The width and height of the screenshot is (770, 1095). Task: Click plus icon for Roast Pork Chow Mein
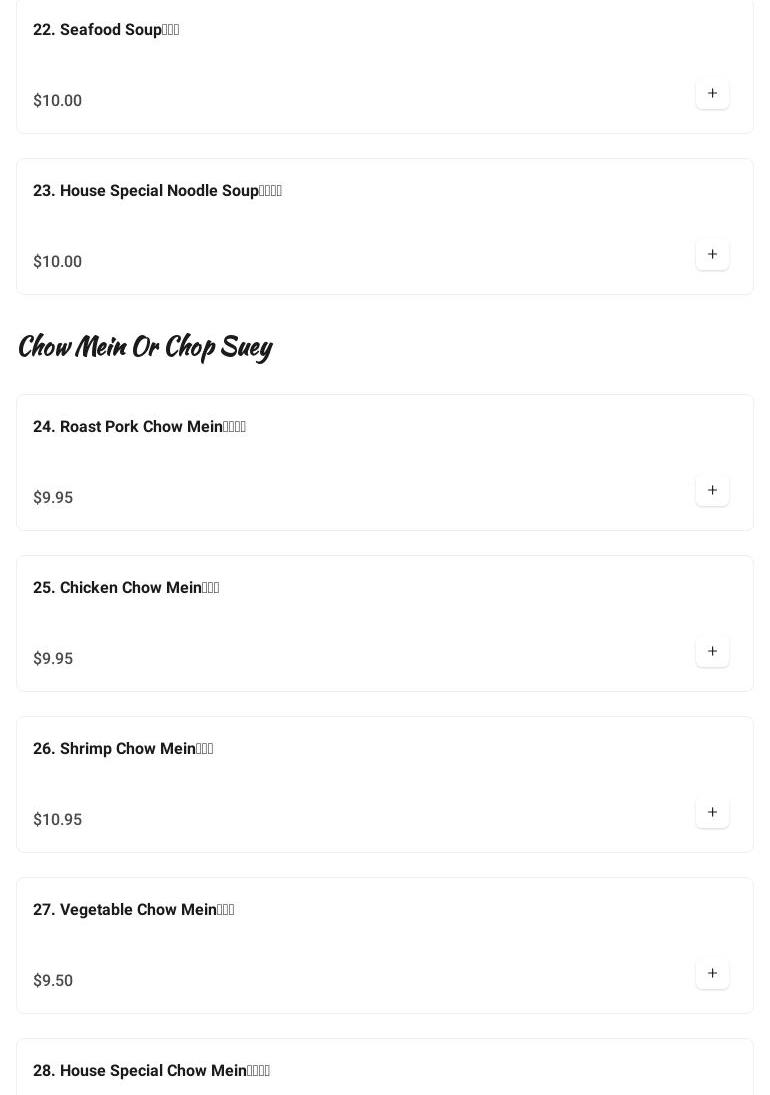712,491
